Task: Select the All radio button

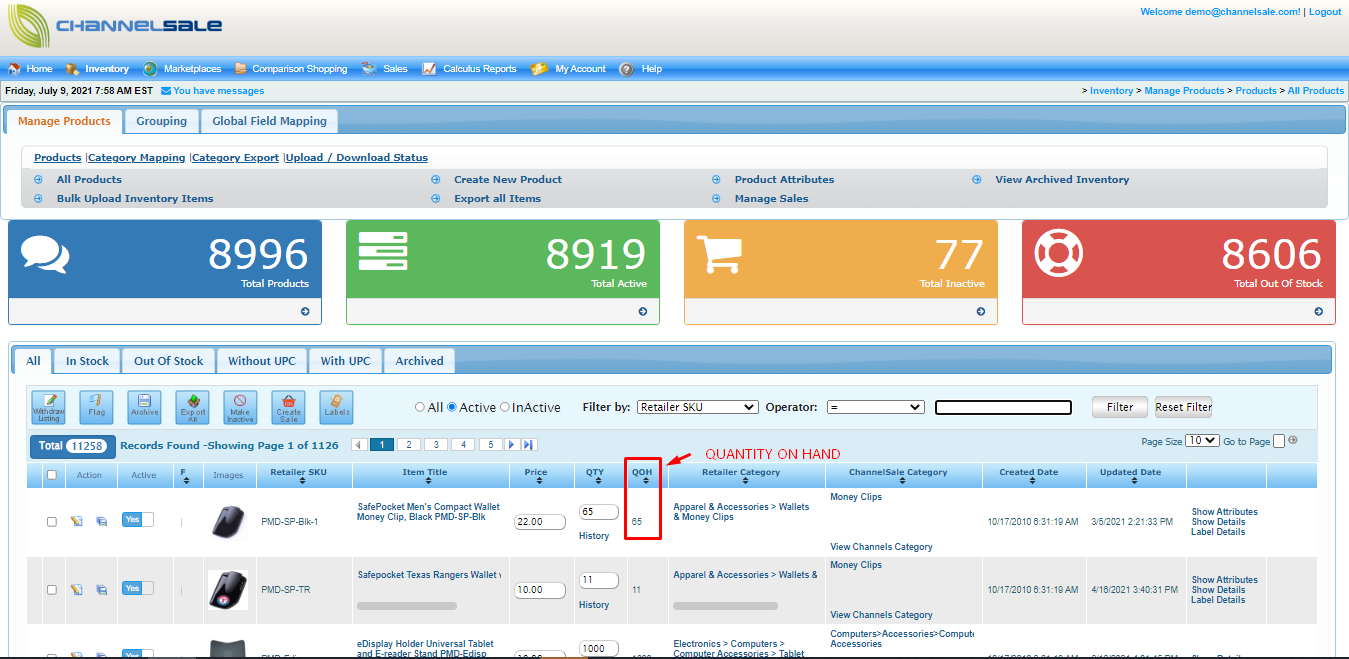Action: (420, 407)
